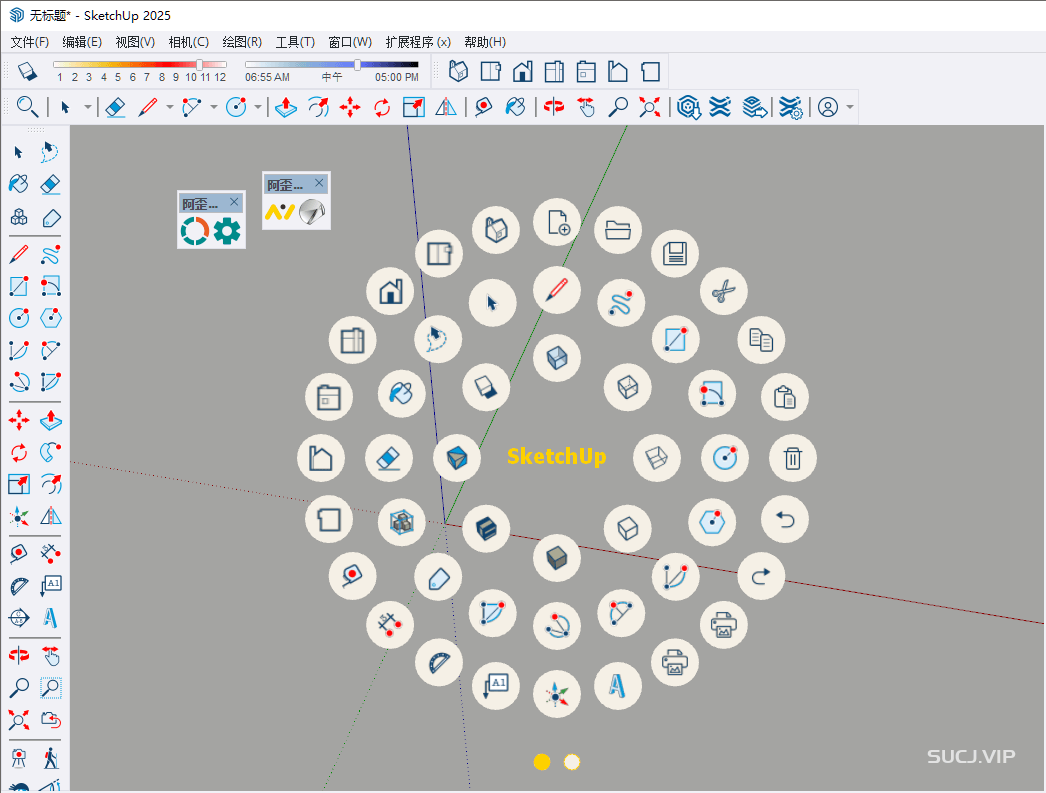Click the Save disk icon in radial menu
Viewport: 1046px width, 793px height.
point(675,254)
